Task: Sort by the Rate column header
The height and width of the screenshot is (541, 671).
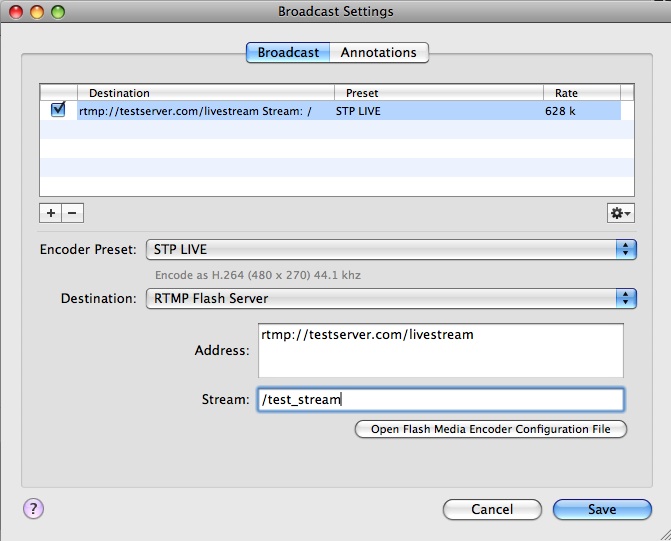Action: (581, 93)
